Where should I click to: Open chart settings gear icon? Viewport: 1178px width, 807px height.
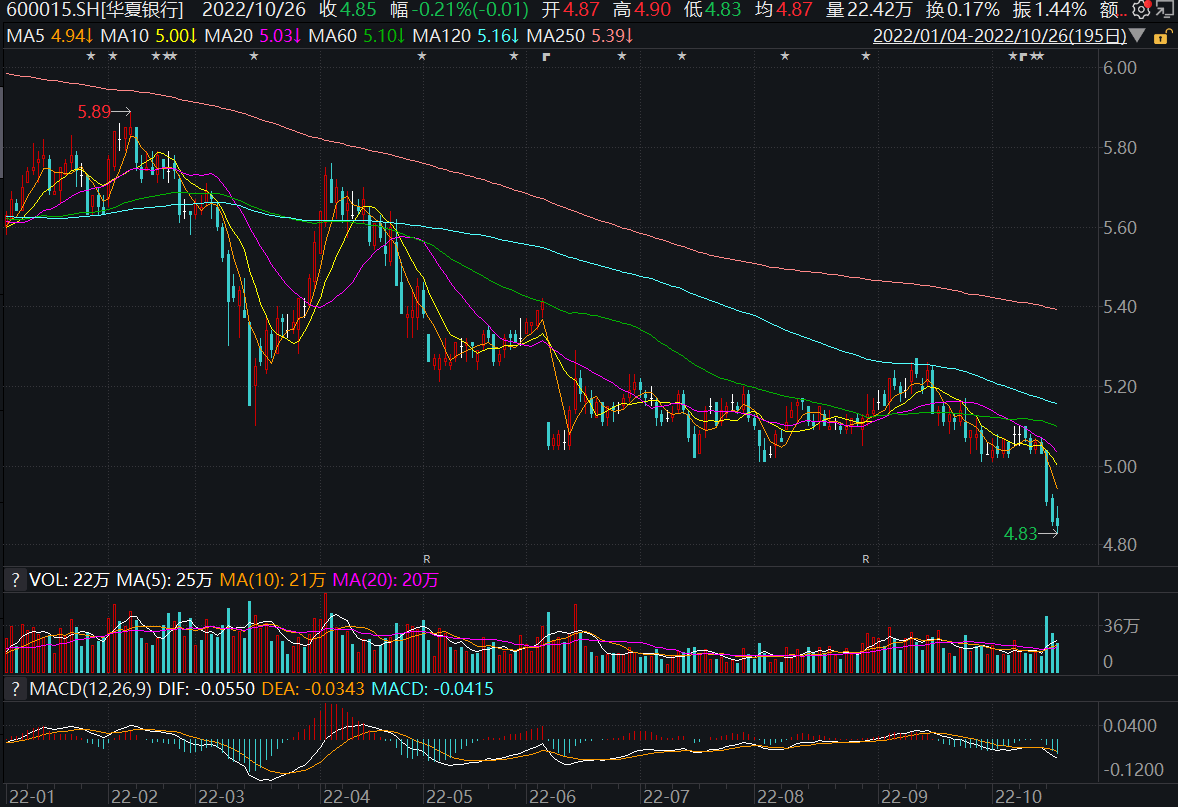1140,10
